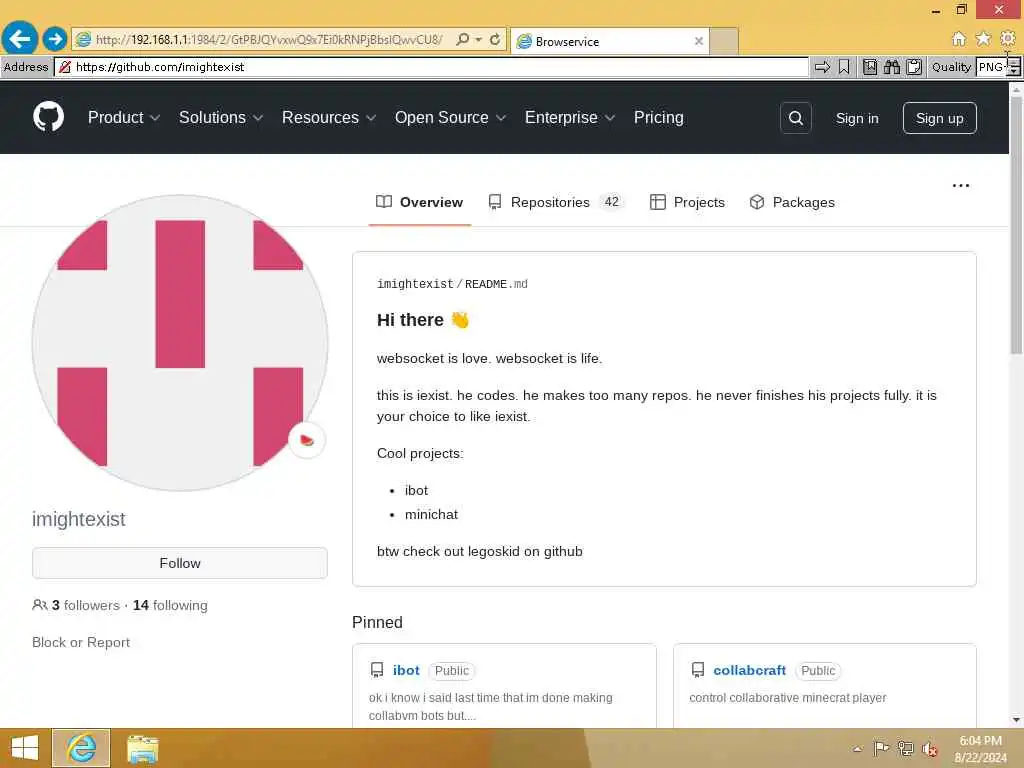1024x768 pixels.
Task: Click the Browservice go arrow icon
Action: point(822,67)
